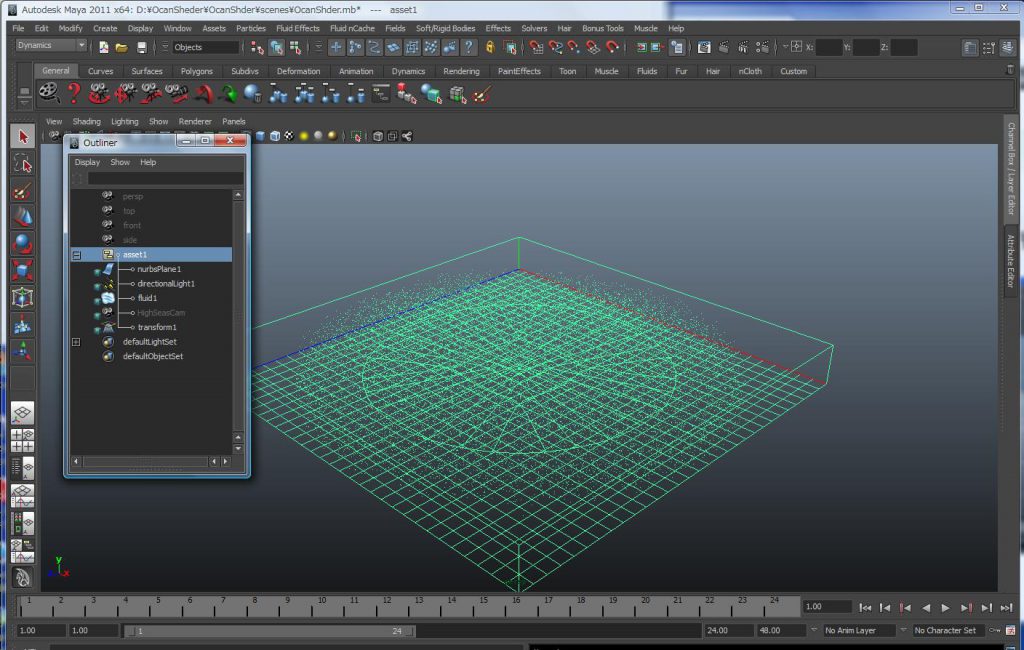Image resolution: width=1024 pixels, height=650 pixels.
Task: Go to end of playback range
Action: pyautogui.click(x=1006, y=608)
